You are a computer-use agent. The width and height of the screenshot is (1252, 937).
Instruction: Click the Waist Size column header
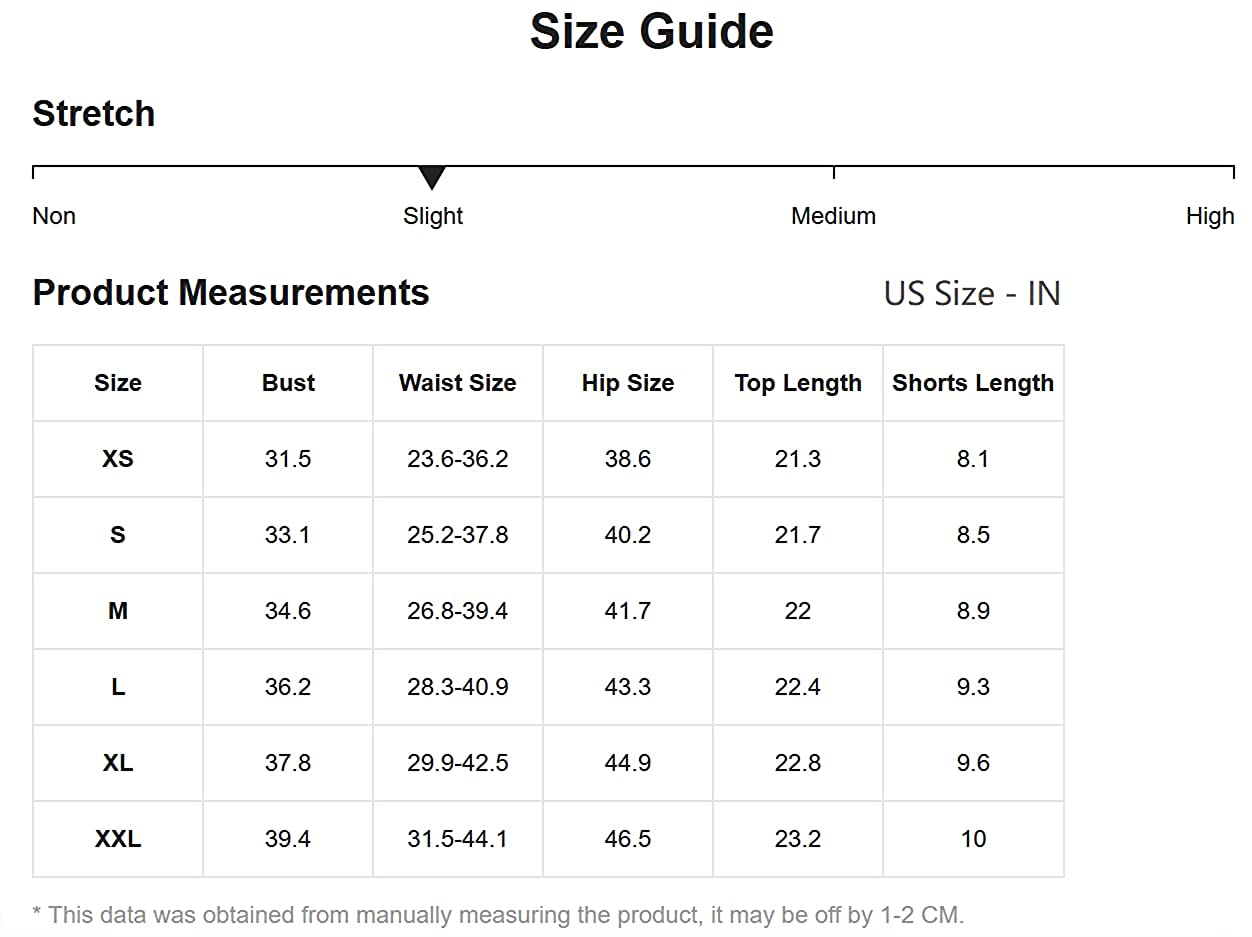pyautogui.click(x=458, y=383)
